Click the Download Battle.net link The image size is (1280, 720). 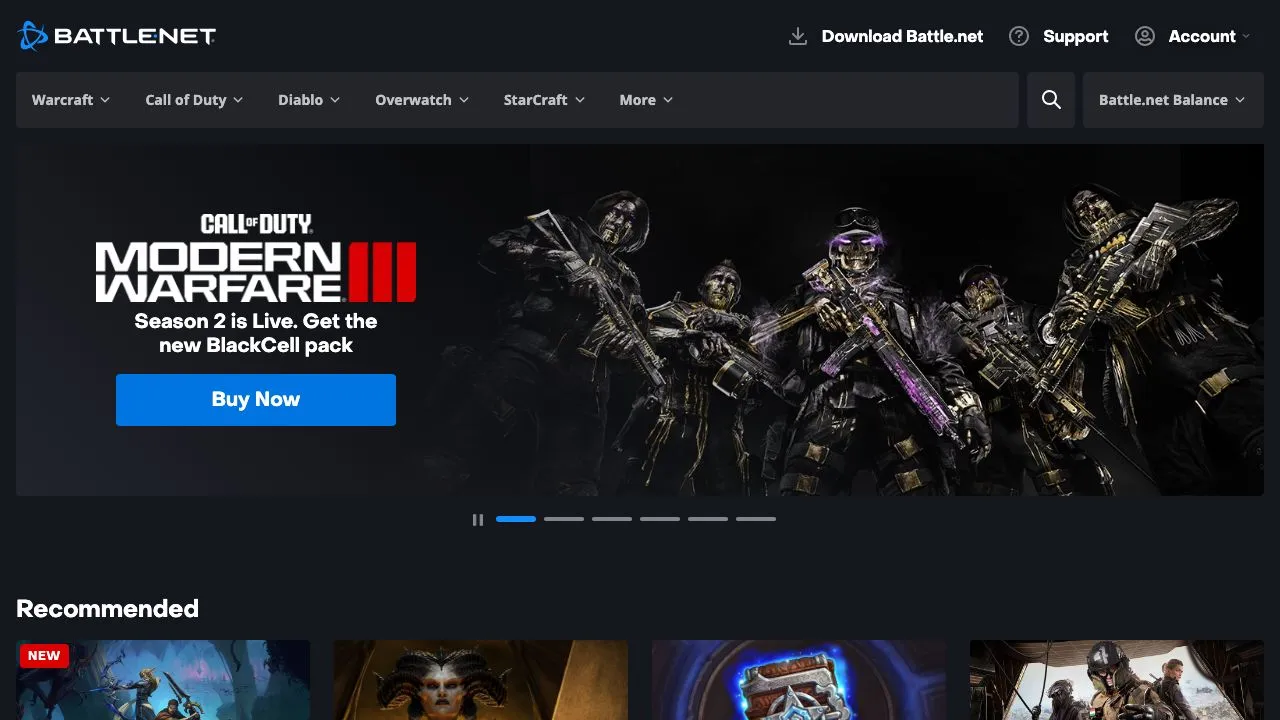(x=902, y=36)
